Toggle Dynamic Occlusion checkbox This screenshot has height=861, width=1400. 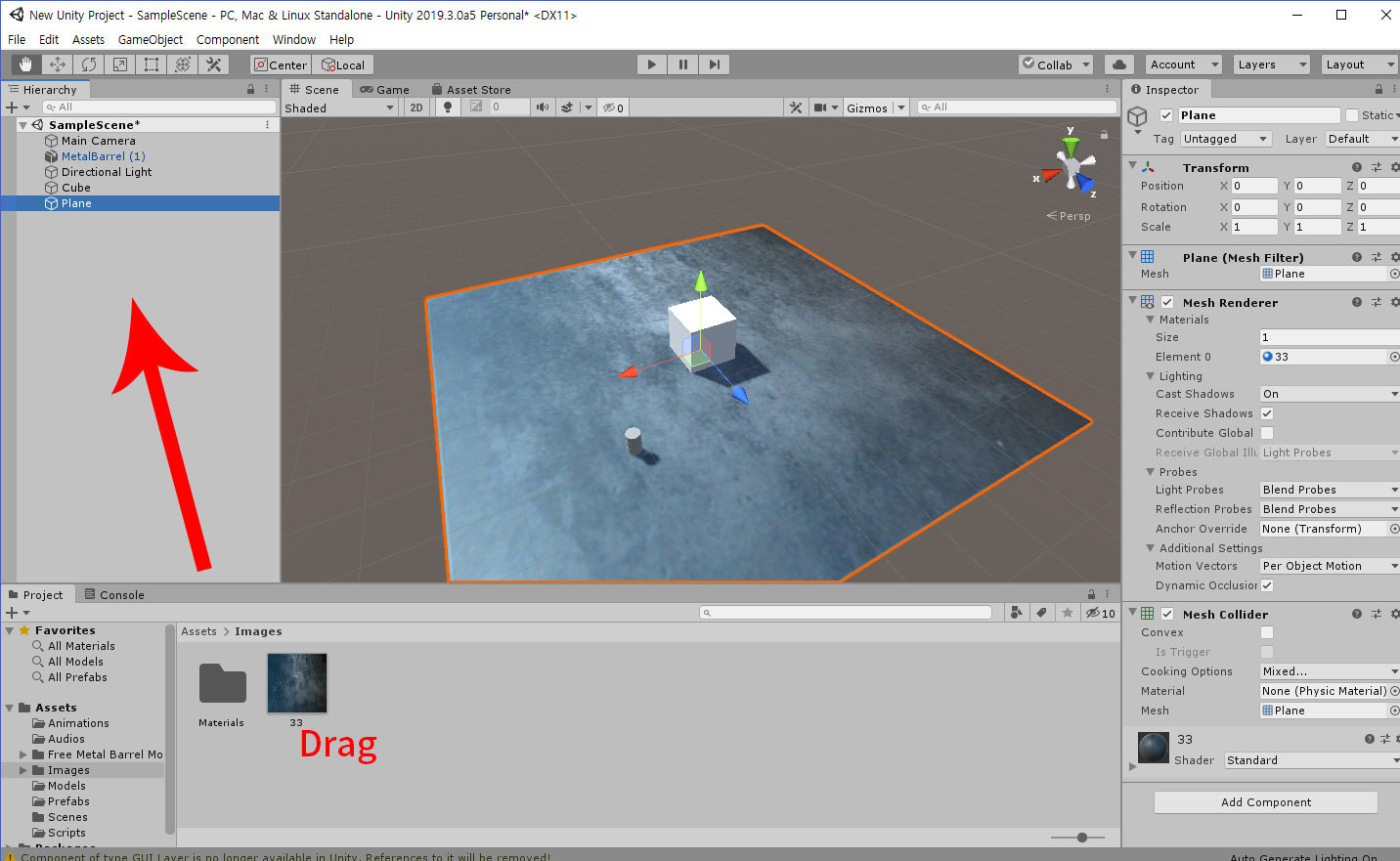tap(1267, 585)
